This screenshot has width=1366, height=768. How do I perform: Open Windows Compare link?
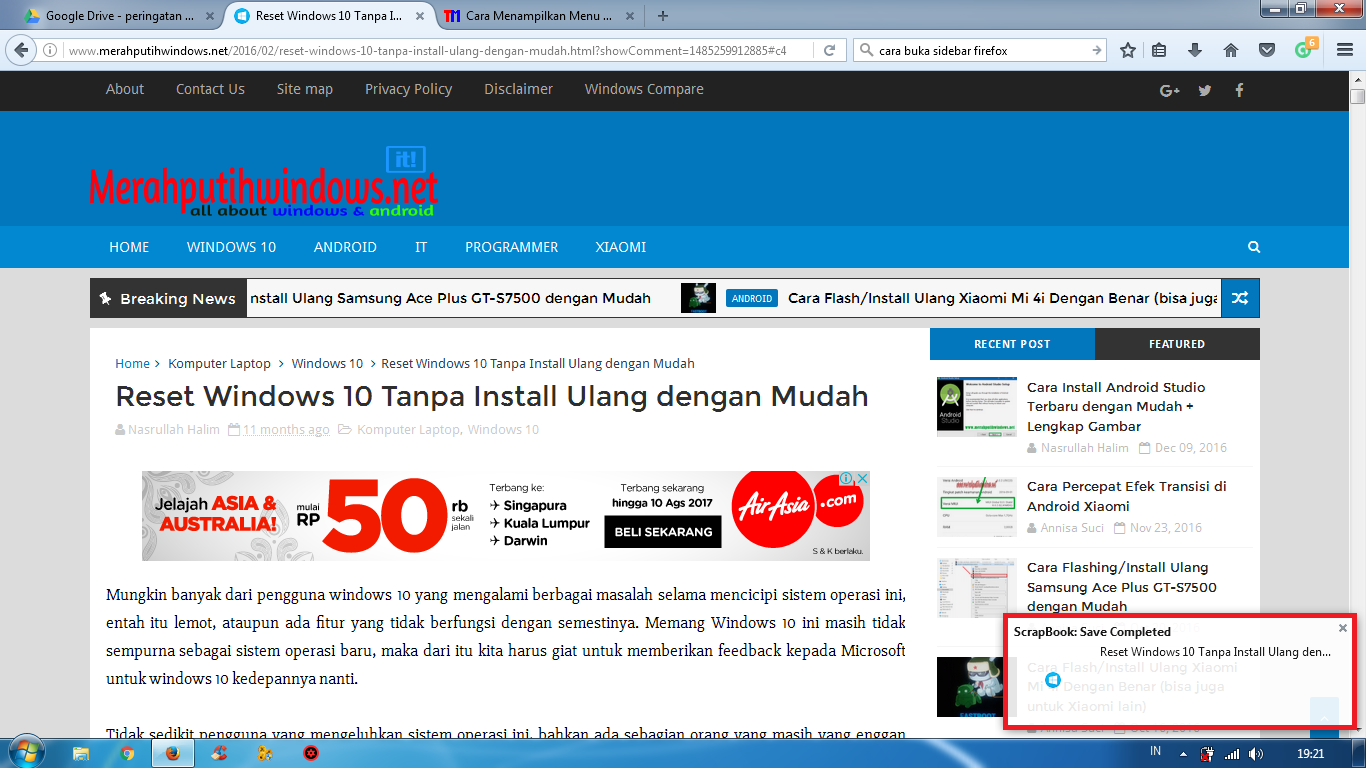(x=644, y=89)
